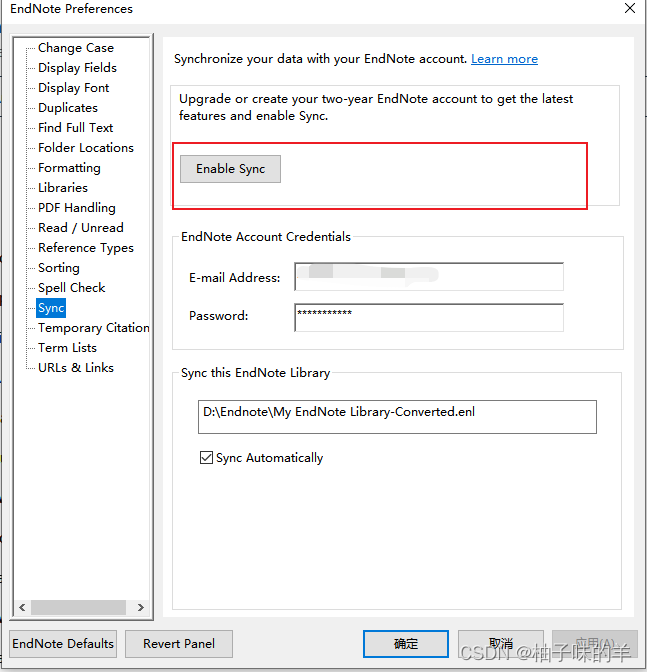The width and height of the screenshot is (647, 672).
Task: Focus the E-mail Address field
Action: [x=429, y=277]
